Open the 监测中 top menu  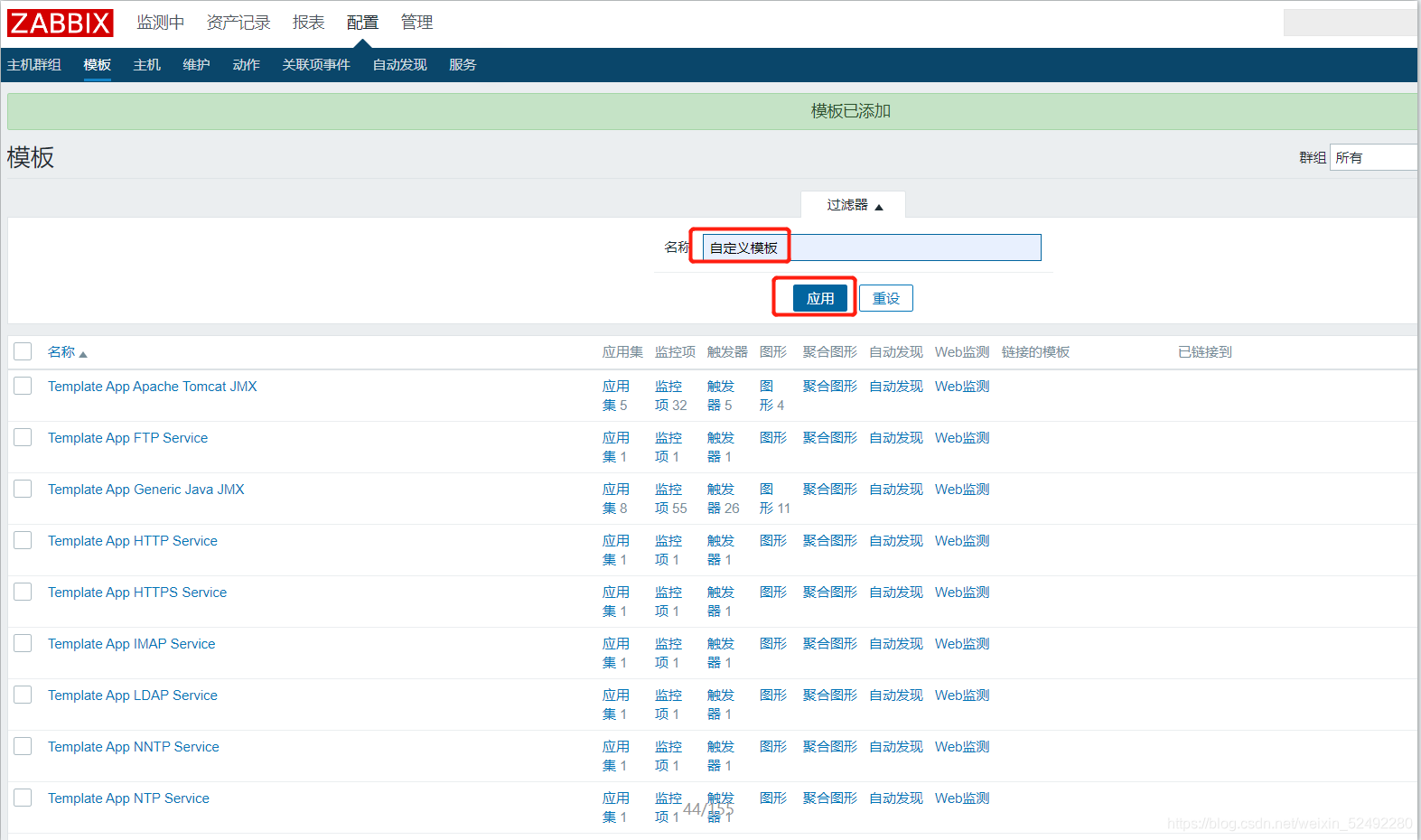tap(161, 23)
